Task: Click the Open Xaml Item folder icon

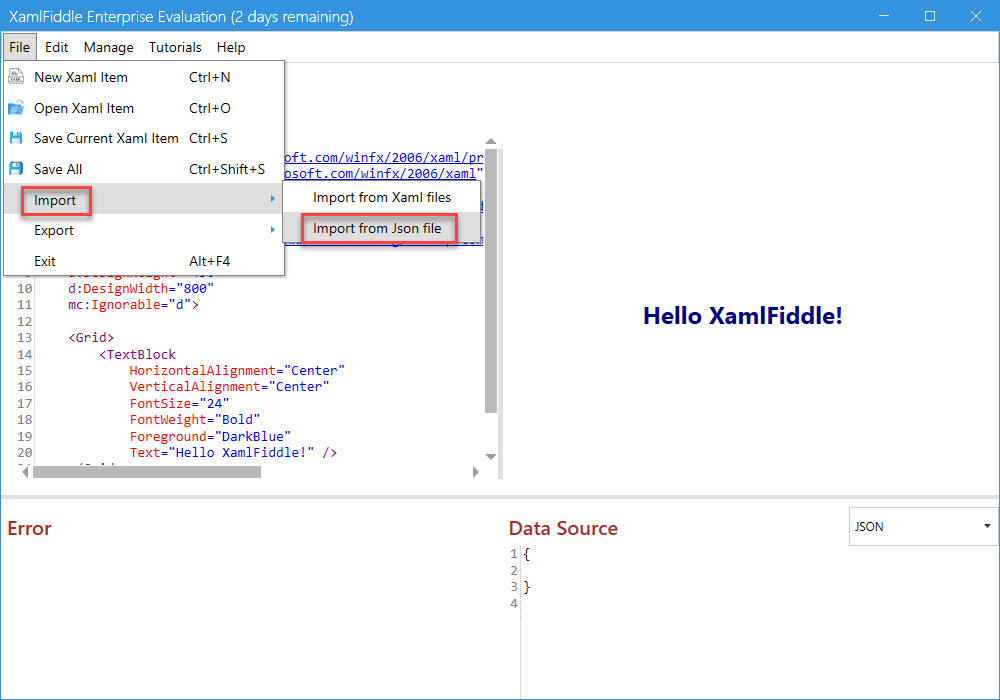Action: pos(16,108)
